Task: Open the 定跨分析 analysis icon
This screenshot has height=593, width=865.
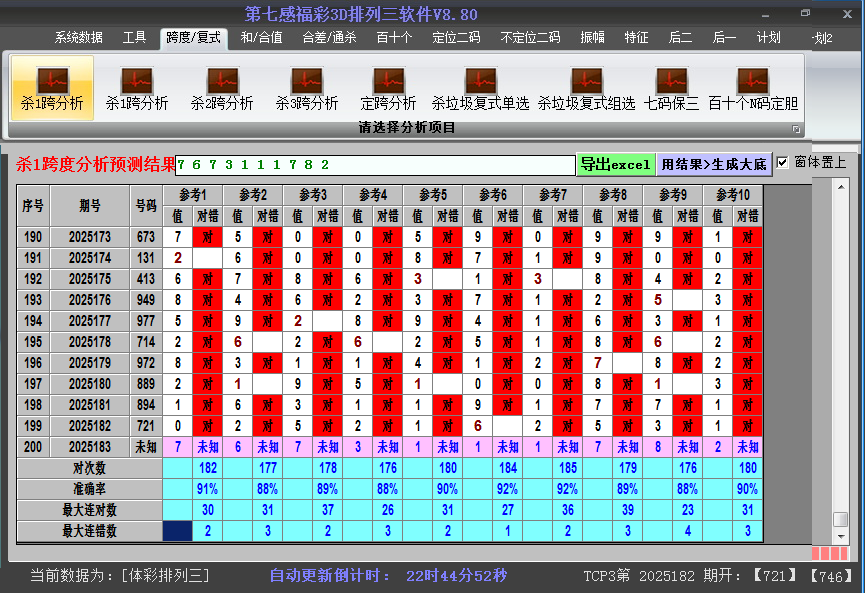Action: tap(388, 88)
